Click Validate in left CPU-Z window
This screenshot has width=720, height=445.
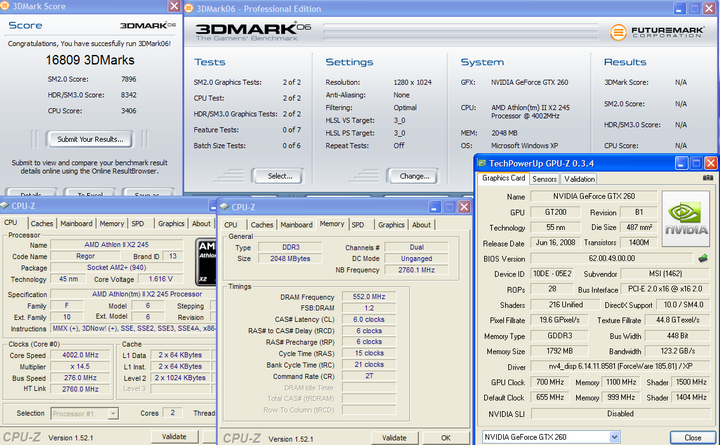pyautogui.click(x=174, y=436)
